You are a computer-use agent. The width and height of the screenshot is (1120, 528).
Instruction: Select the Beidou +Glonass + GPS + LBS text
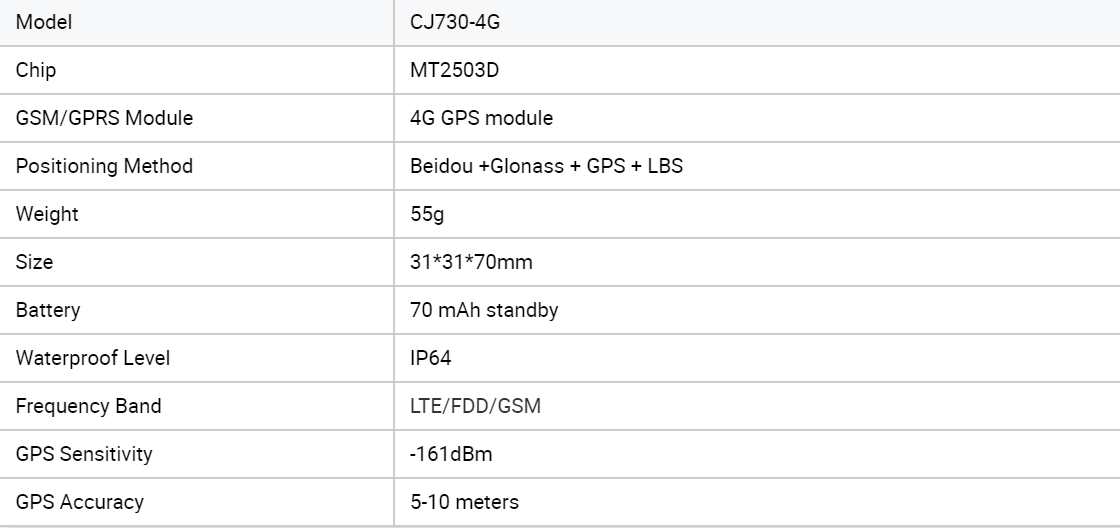point(546,166)
